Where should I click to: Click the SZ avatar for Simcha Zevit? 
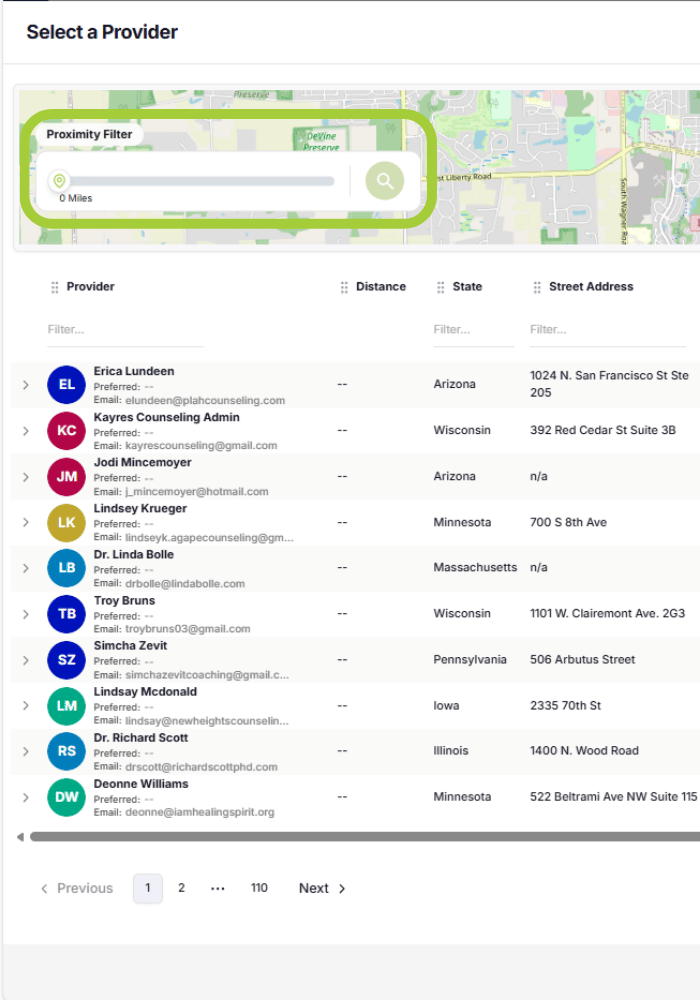point(66,659)
